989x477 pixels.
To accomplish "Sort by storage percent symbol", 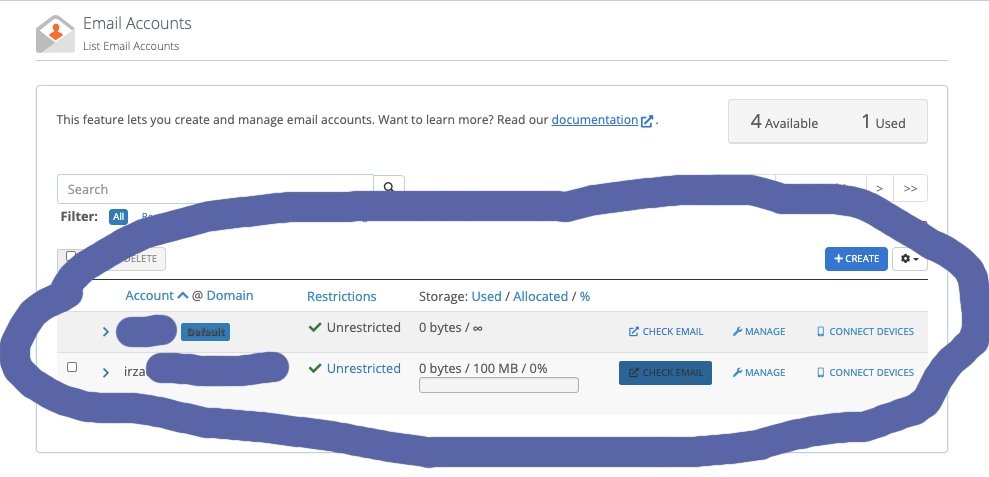I will click(585, 297).
